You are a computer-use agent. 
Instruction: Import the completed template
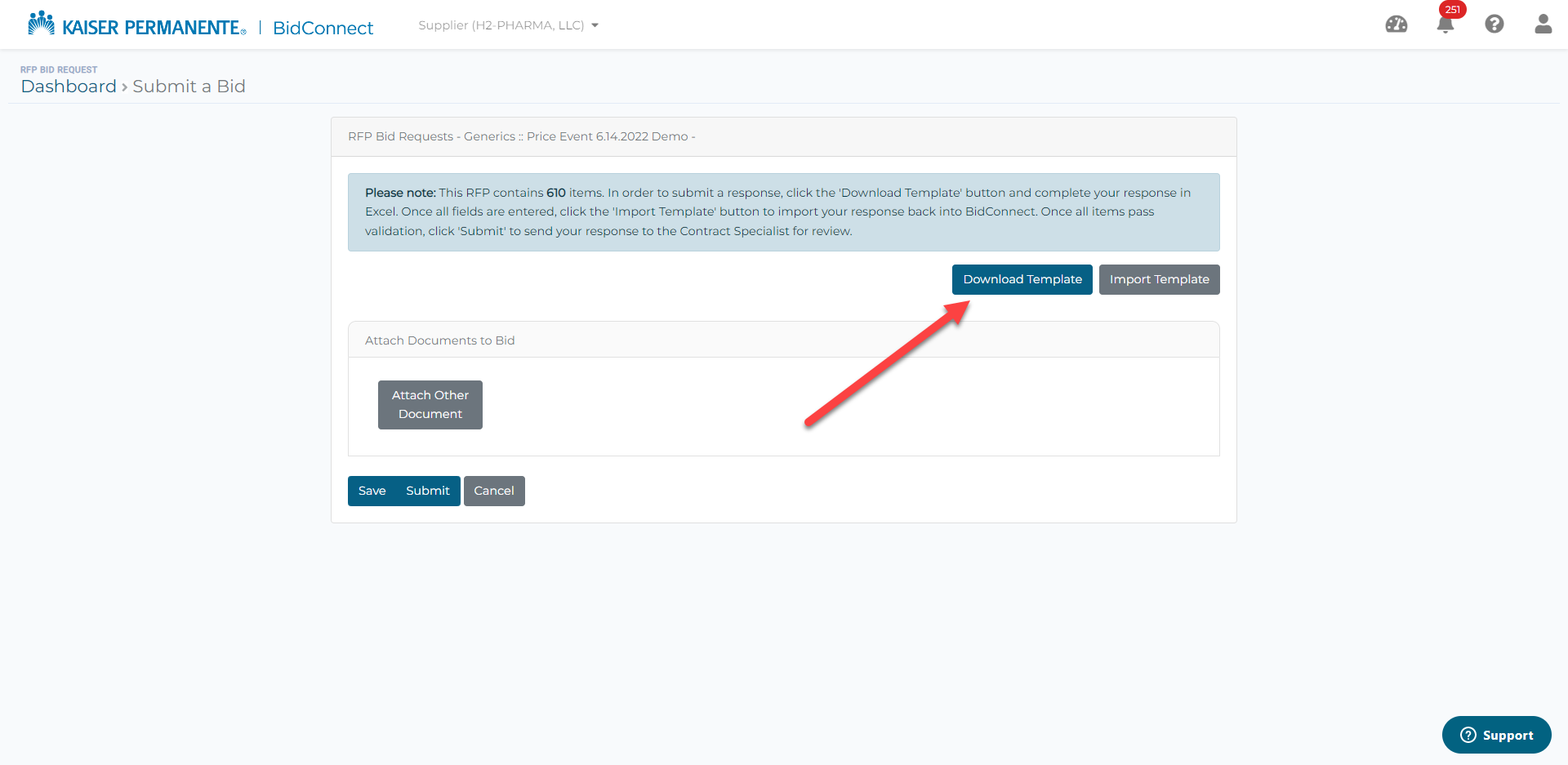pyautogui.click(x=1159, y=279)
